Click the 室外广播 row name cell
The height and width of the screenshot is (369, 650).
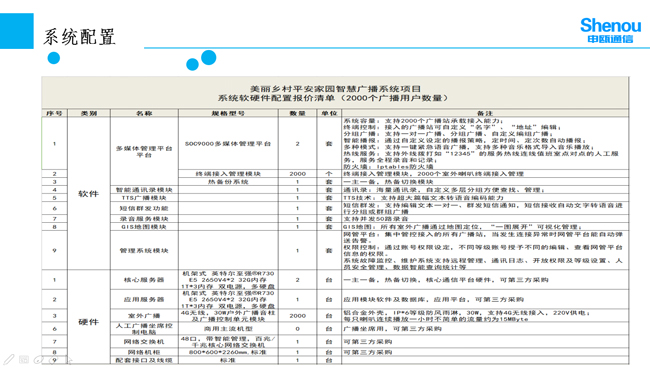144,316
